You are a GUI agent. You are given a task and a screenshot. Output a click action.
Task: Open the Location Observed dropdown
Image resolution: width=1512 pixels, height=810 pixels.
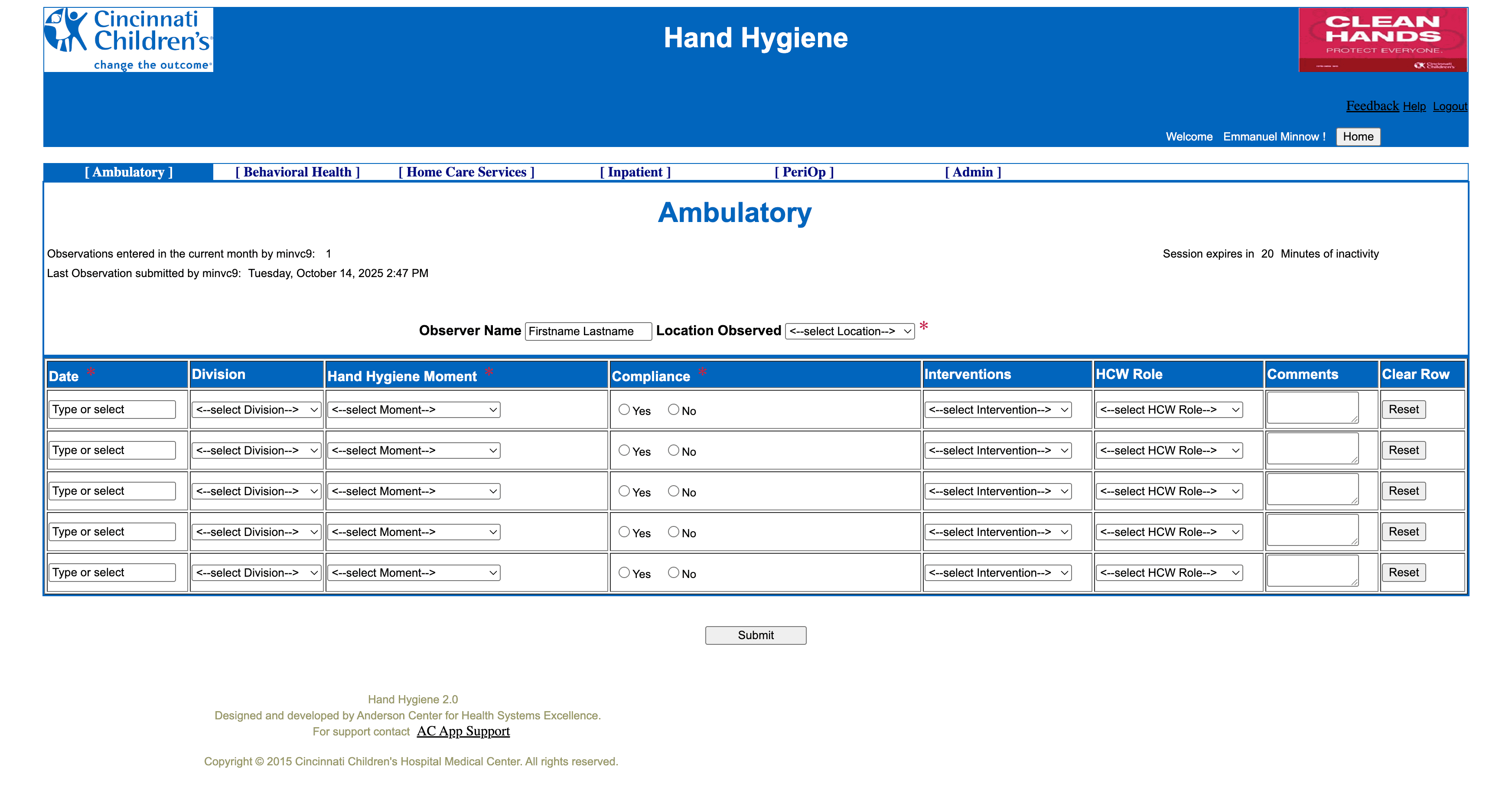850,332
